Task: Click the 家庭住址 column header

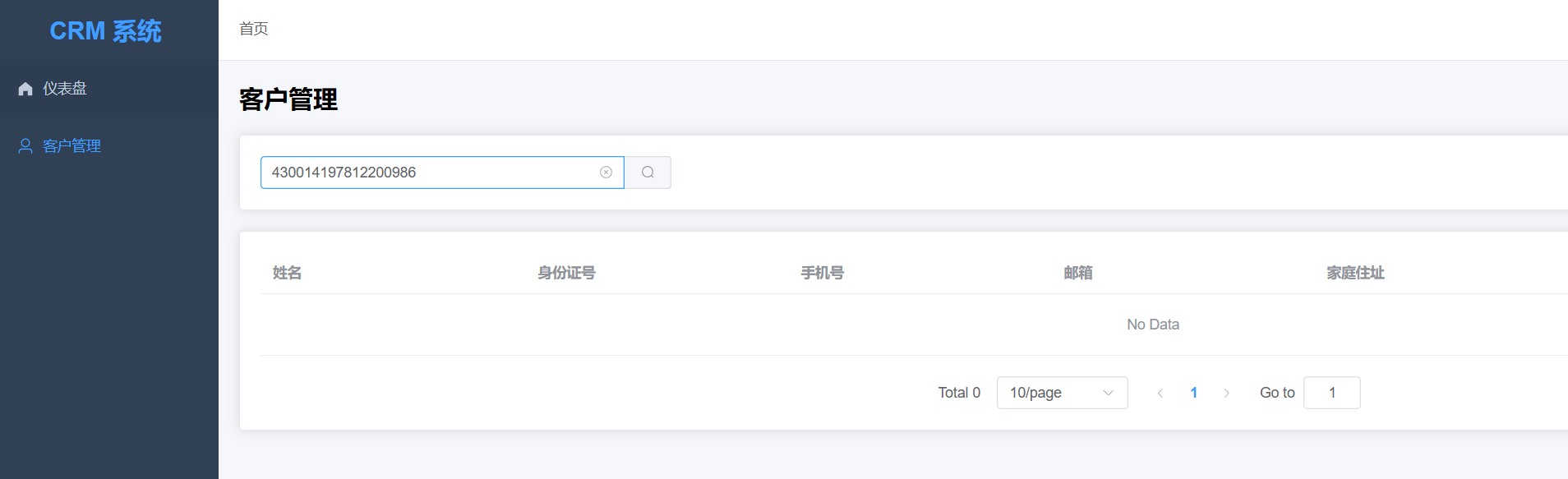Action: 1355,273
